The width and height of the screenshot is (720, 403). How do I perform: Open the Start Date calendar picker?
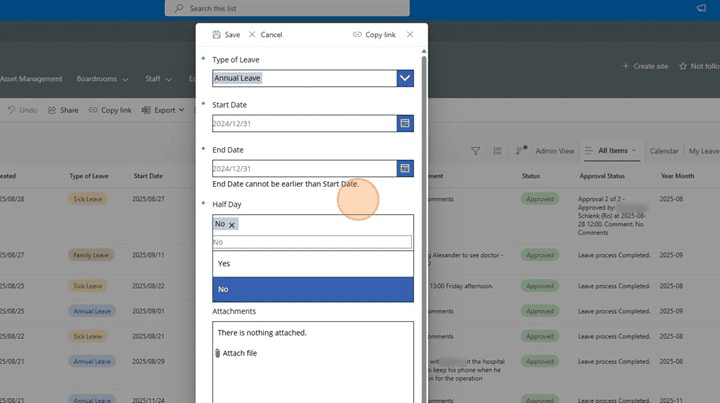405,124
